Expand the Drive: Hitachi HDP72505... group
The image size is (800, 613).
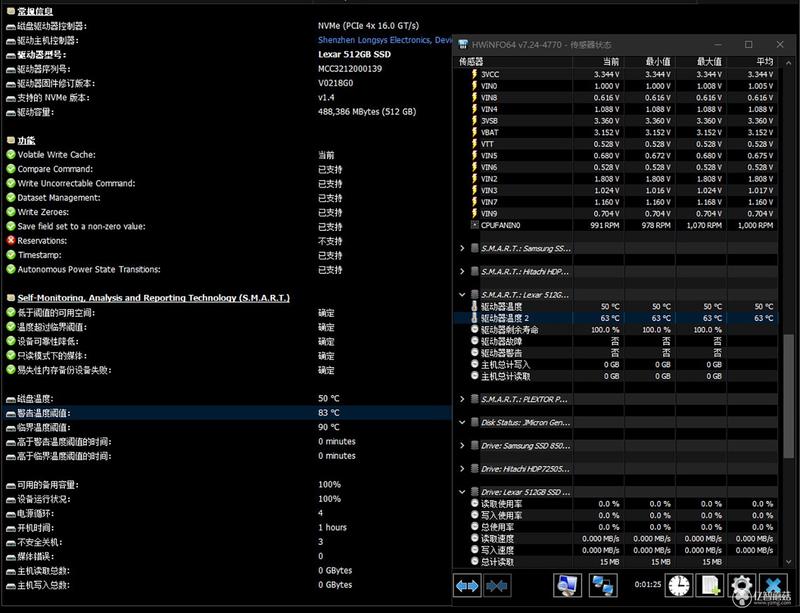click(462, 469)
